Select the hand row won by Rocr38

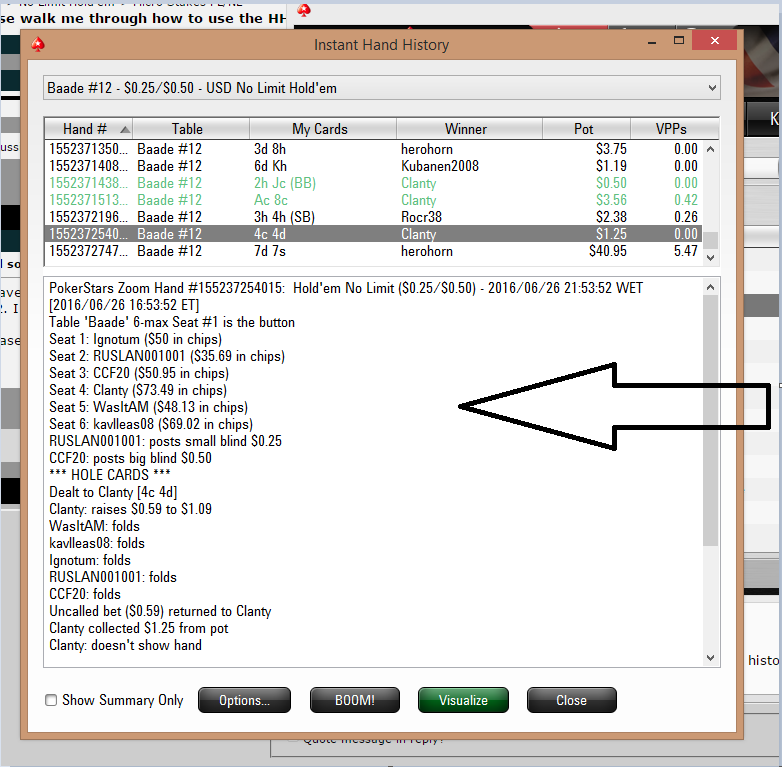pos(373,217)
